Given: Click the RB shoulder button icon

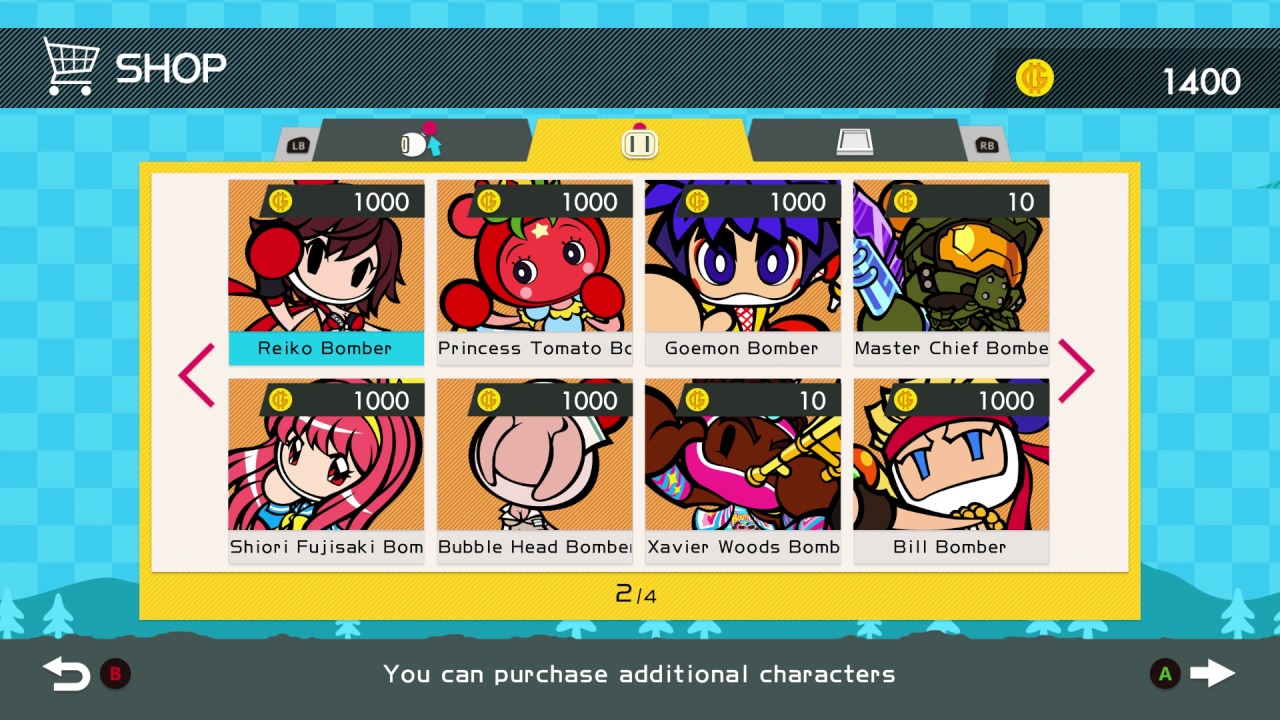Looking at the screenshot, I should (x=986, y=145).
